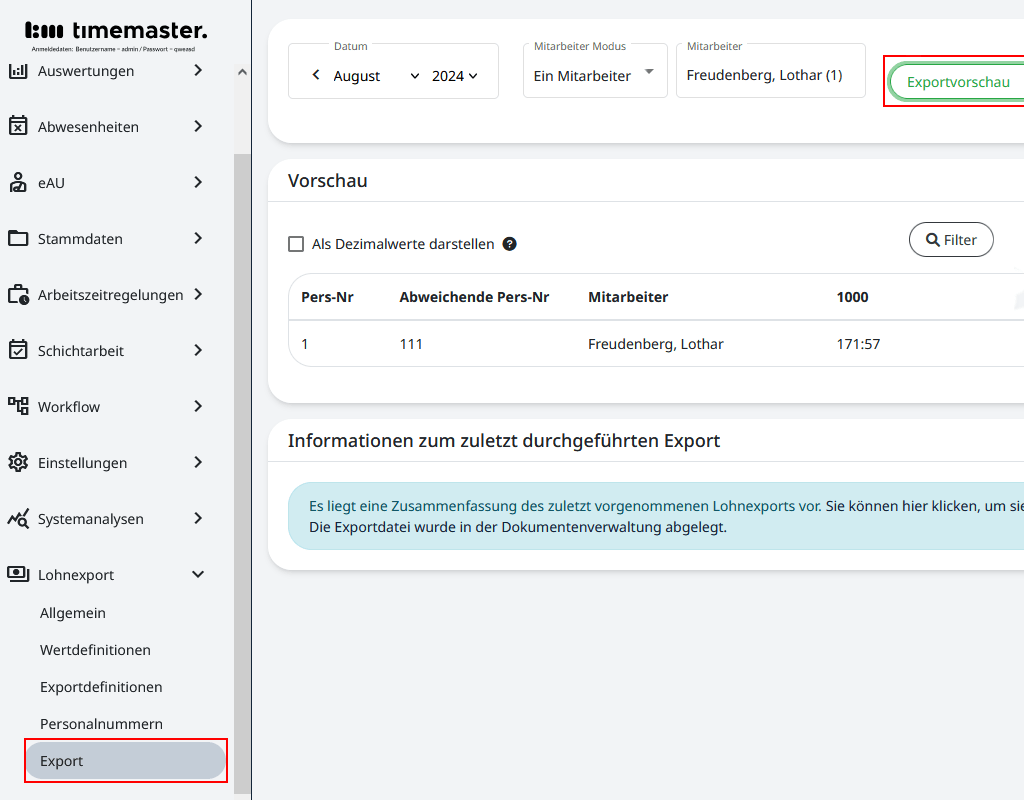Viewport: 1024px width, 800px height.
Task: Click the Einstellungen gear icon
Action: click(x=18, y=463)
